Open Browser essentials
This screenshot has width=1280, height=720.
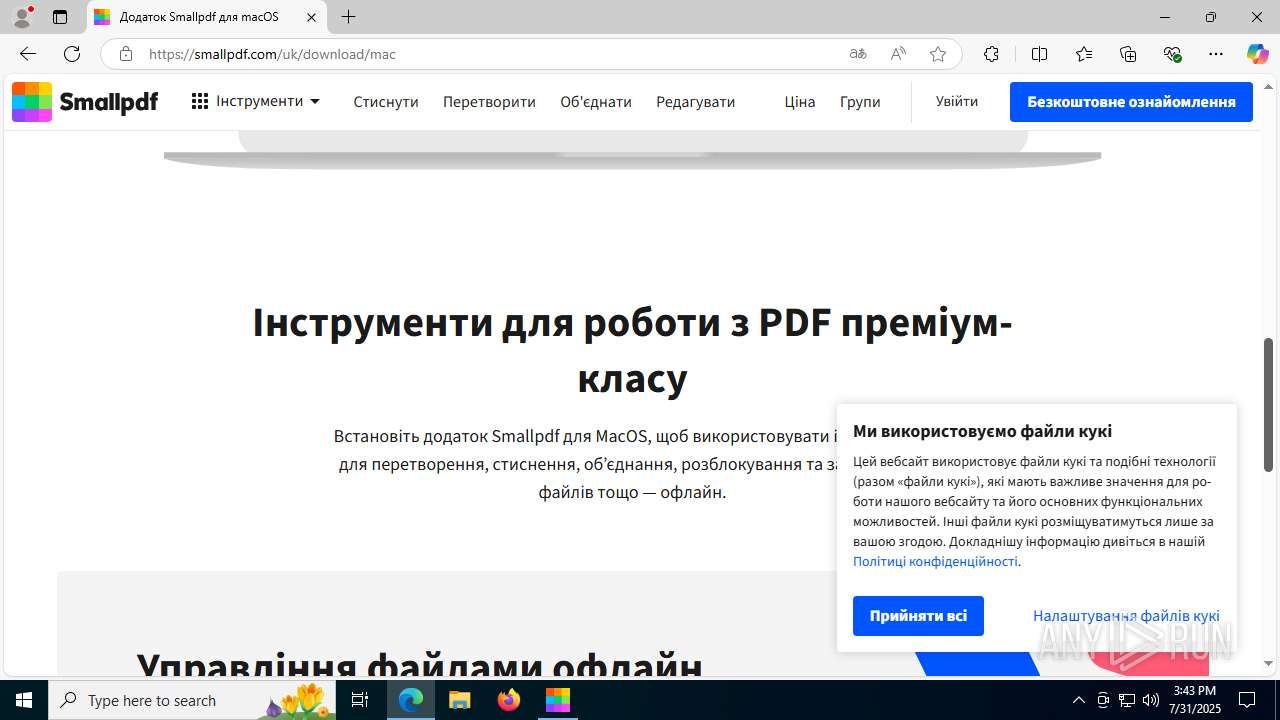1173,54
